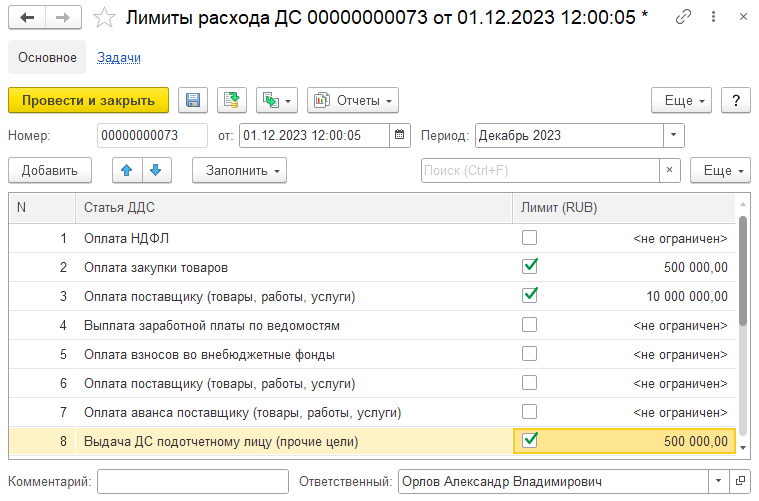Click the Провести и закрыть button

click(x=88, y=100)
